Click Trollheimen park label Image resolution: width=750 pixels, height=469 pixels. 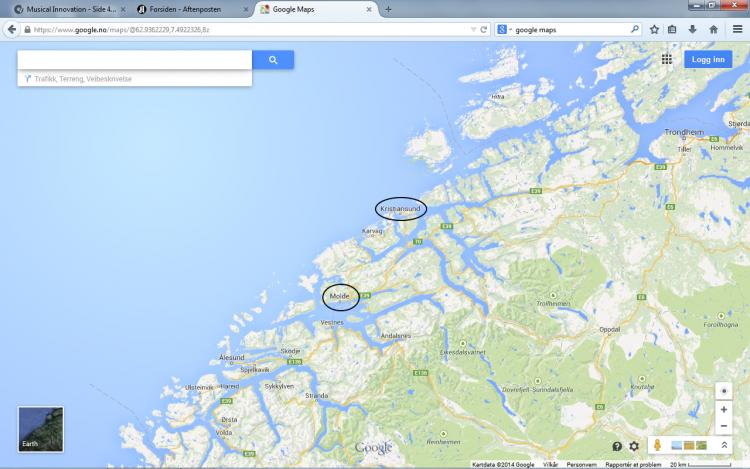point(553,304)
